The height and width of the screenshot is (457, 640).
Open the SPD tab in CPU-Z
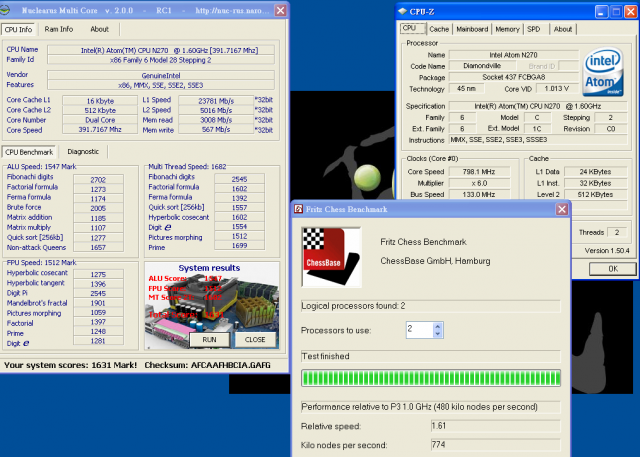click(x=533, y=29)
